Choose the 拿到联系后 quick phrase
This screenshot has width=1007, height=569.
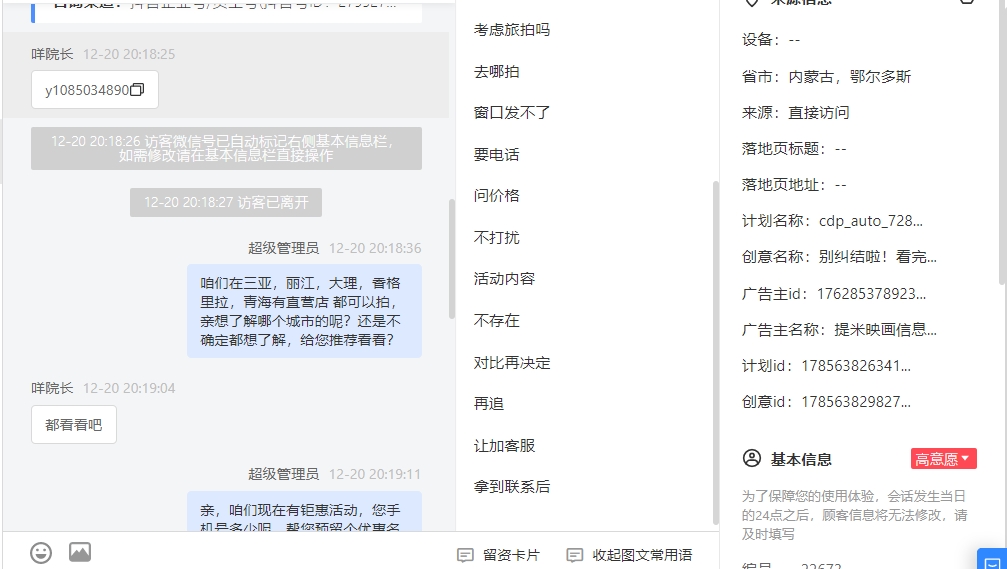511,487
